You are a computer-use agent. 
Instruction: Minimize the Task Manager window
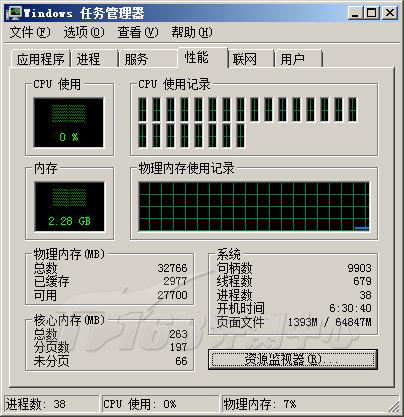355,13
